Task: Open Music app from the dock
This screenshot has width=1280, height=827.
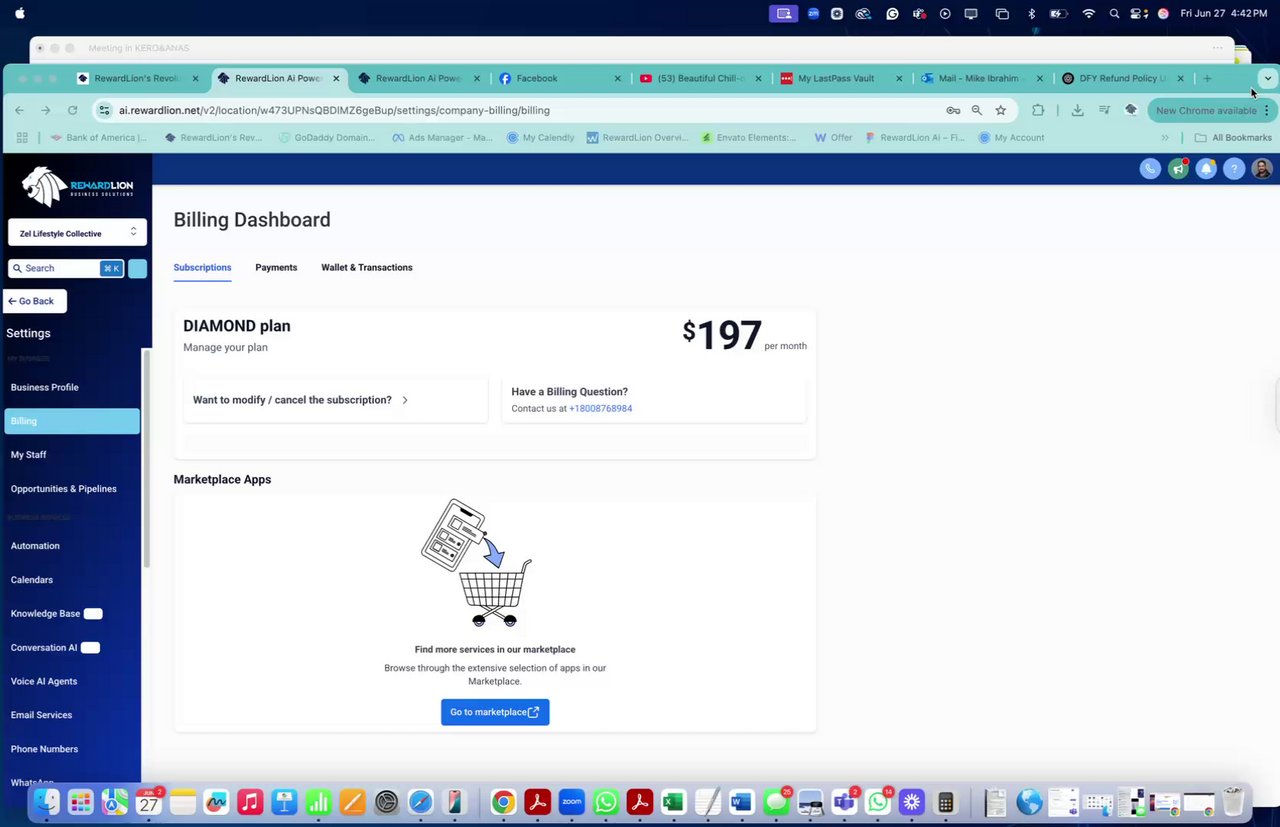Action: click(x=250, y=802)
